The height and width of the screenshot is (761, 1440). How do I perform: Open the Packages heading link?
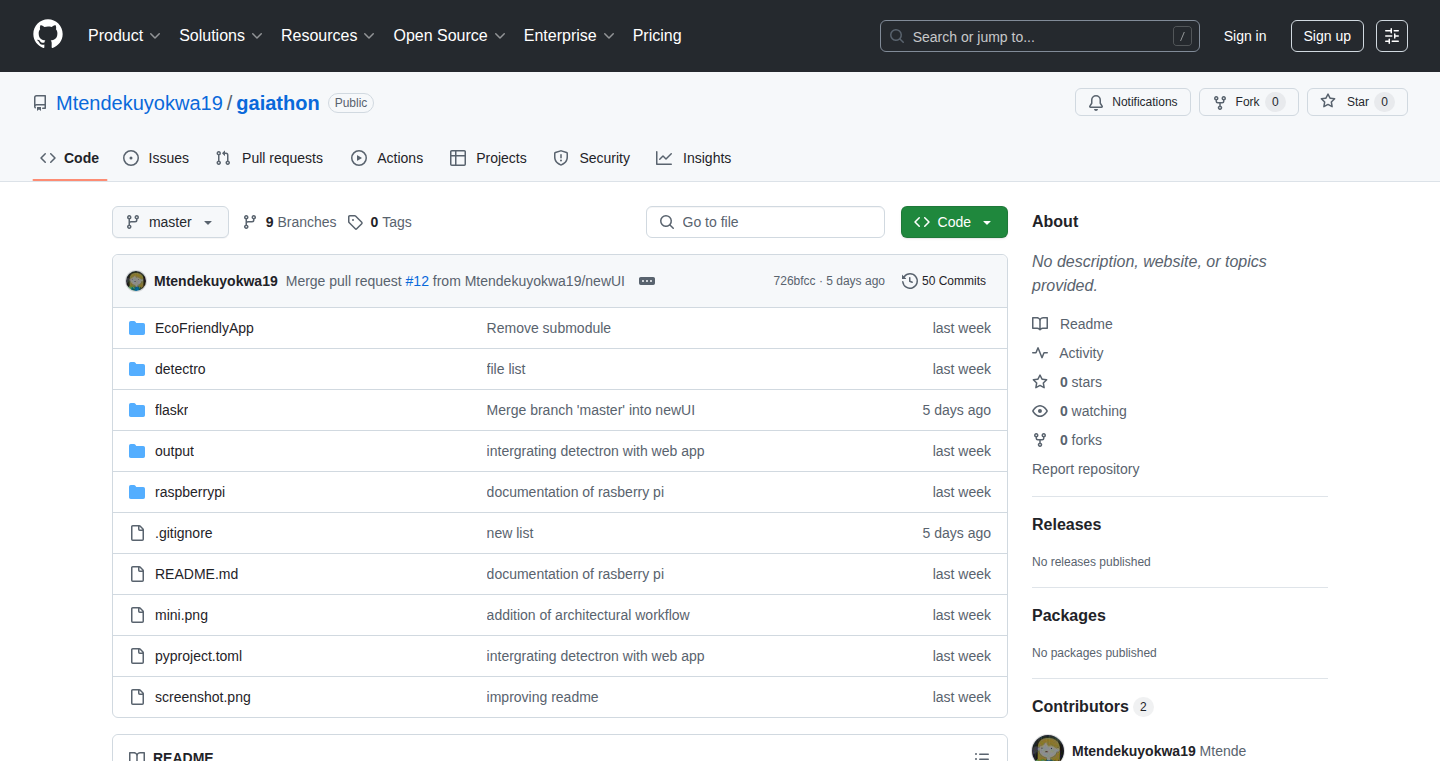(1069, 615)
